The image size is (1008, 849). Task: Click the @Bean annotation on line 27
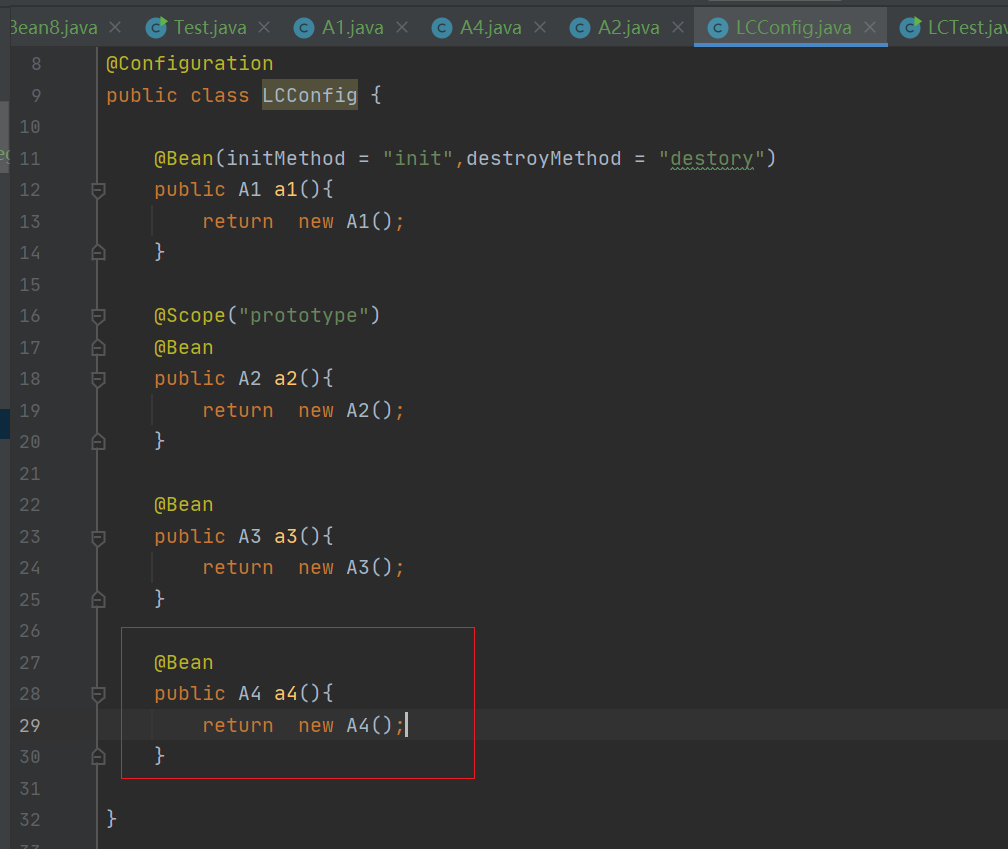pyautogui.click(x=184, y=662)
